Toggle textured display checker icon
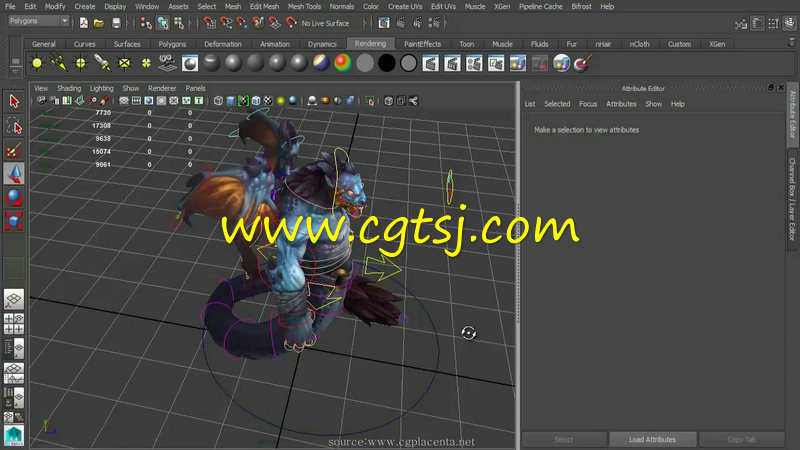Viewport: 800px width, 450px height. click(x=268, y=101)
